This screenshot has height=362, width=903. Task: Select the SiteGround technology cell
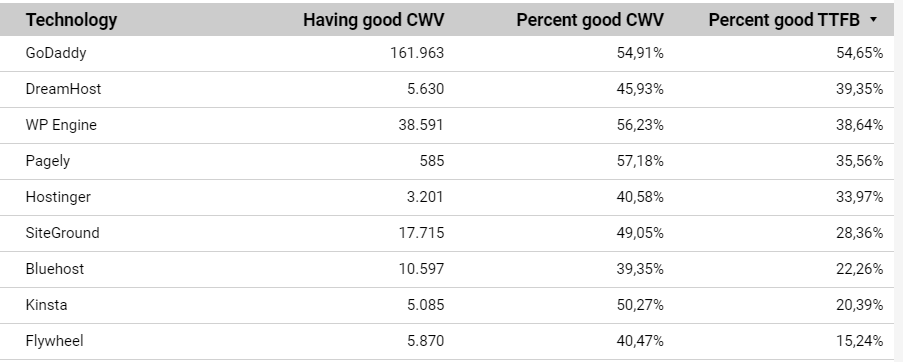[x=62, y=233]
